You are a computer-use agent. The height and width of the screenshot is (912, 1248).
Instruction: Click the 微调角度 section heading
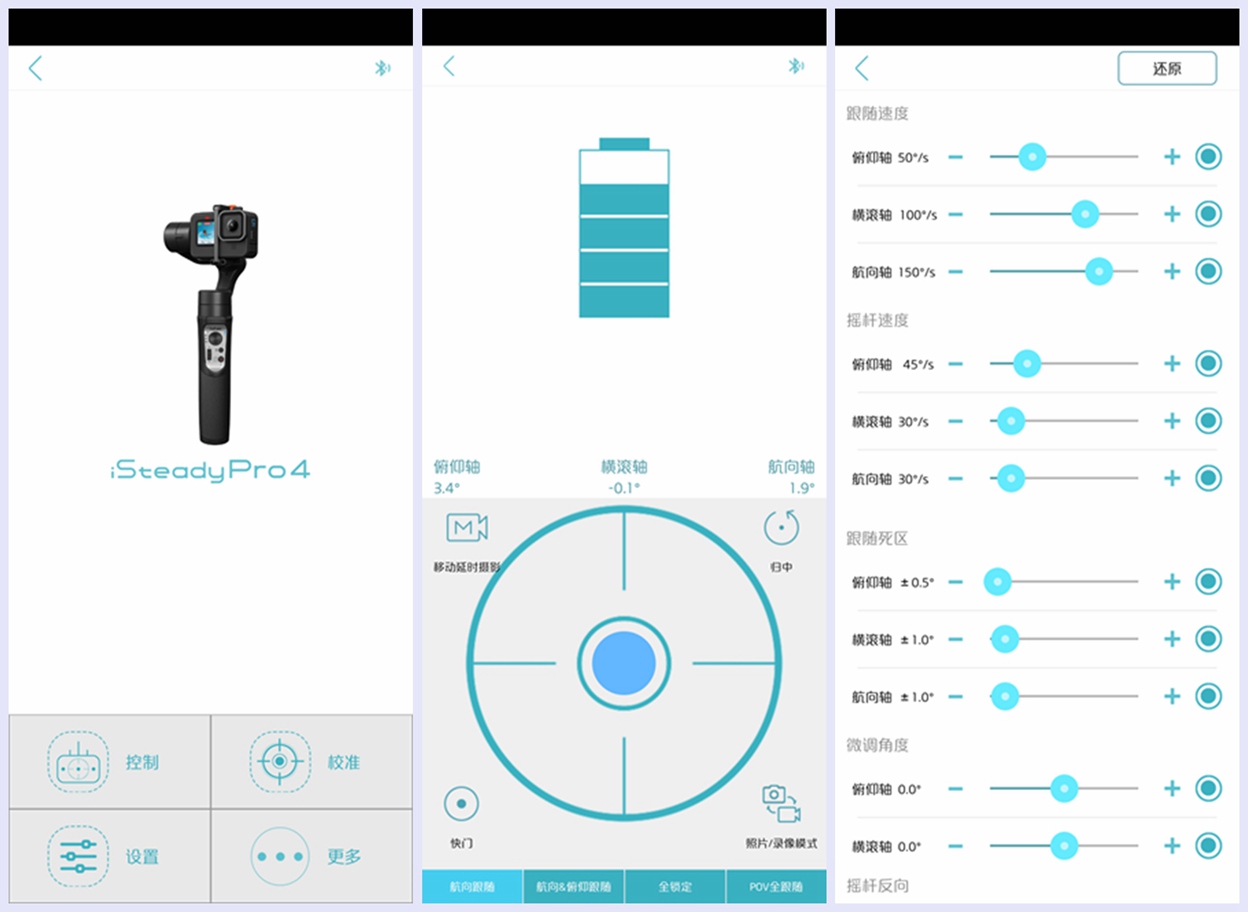878,746
